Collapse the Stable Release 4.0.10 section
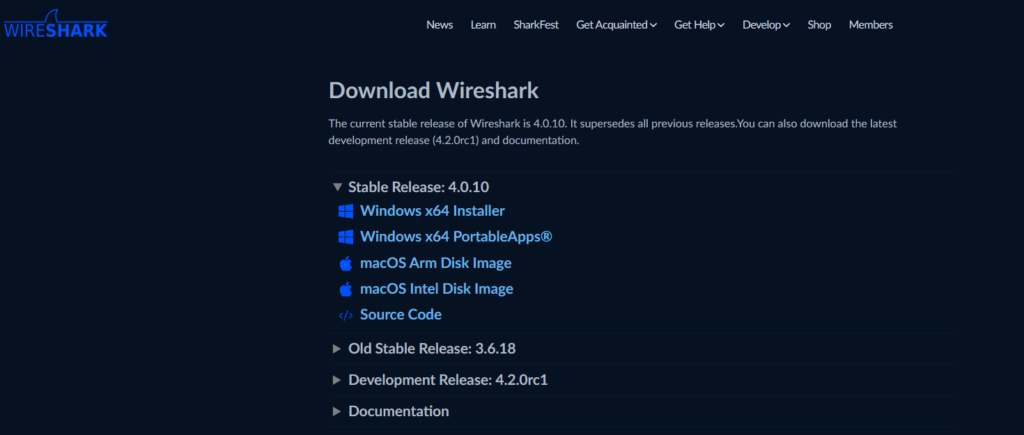Image resolution: width=1024 pixels, height=435 pixels. 337,187
